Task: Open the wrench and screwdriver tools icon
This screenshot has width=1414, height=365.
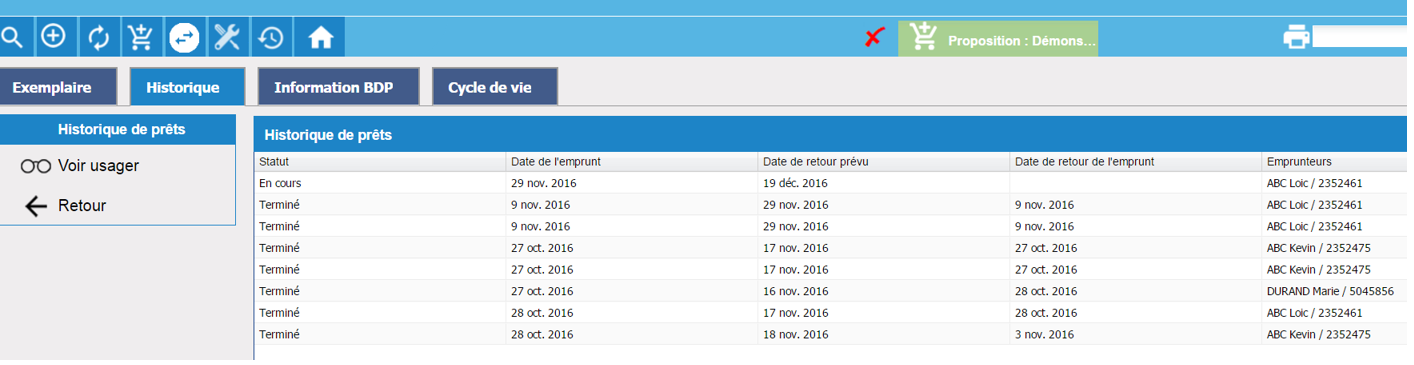Action: tap(228, 38)
